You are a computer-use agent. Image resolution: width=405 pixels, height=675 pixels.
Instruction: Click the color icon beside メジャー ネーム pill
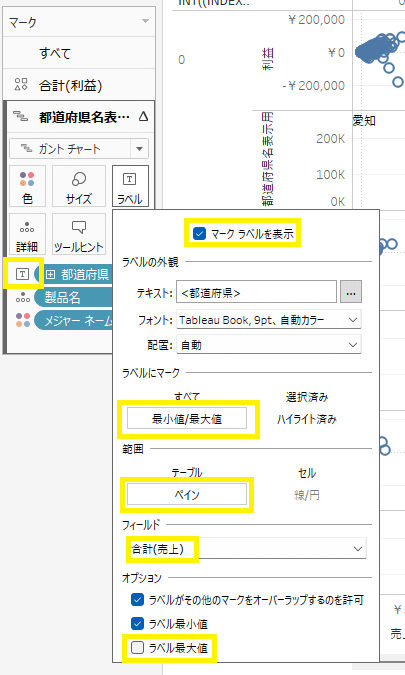(22, 320)
